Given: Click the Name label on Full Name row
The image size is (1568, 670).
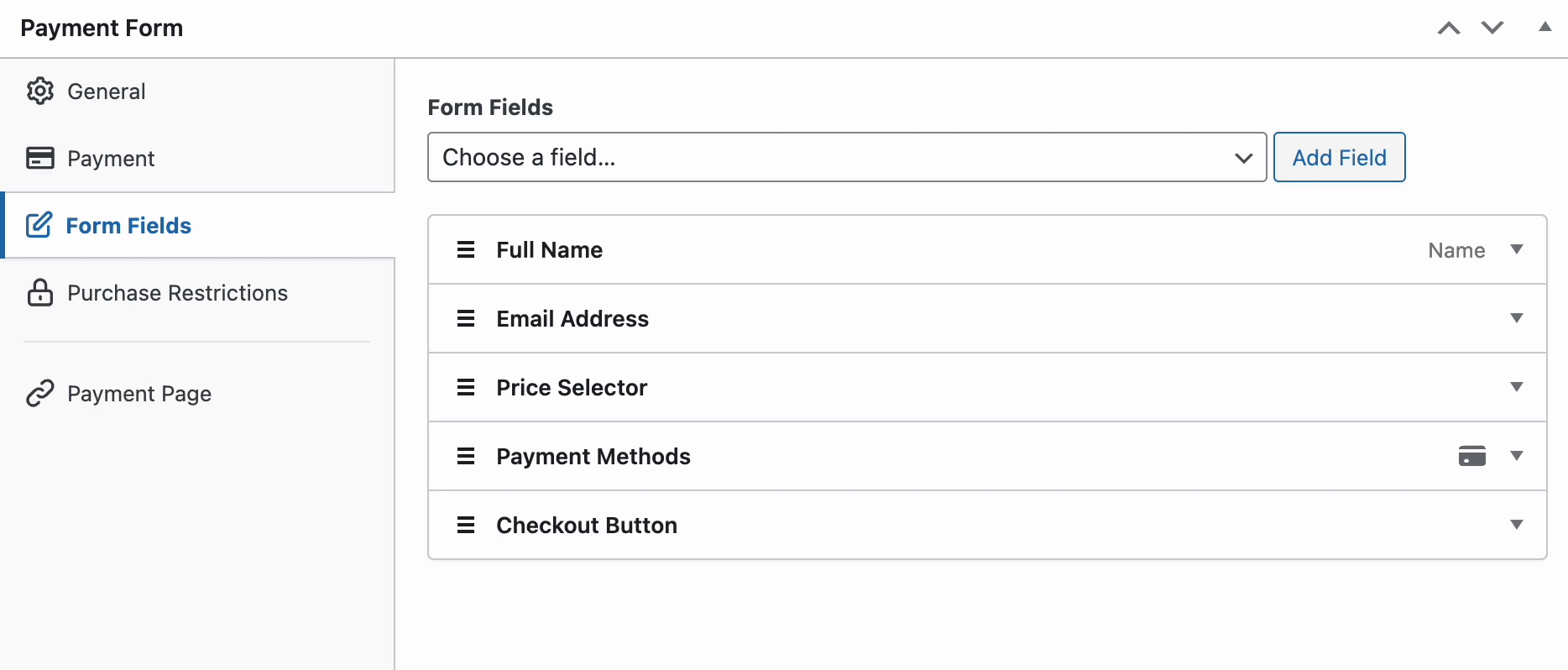Looking at the screenshot, I should pos(1456,249).
